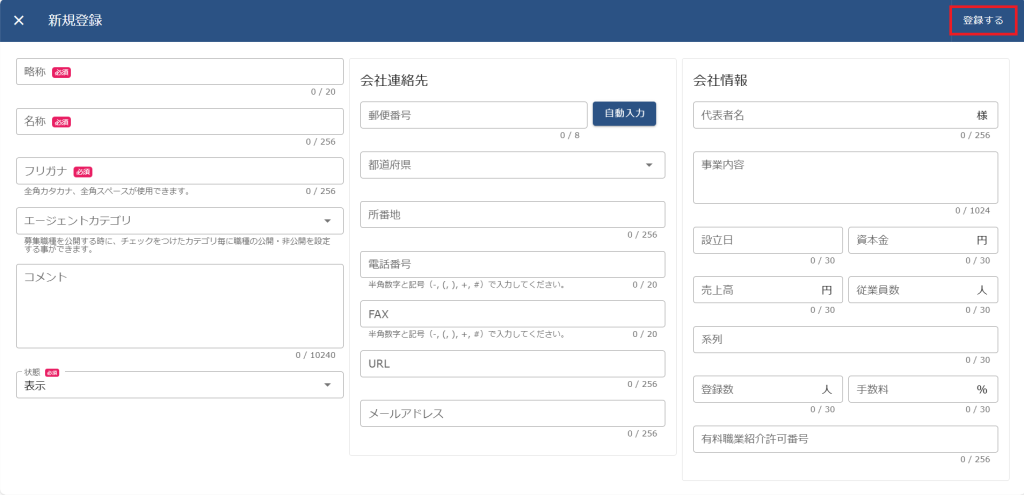Click the 登録する button
Viewport: 1024px width, 495px height.
[982, 20]
